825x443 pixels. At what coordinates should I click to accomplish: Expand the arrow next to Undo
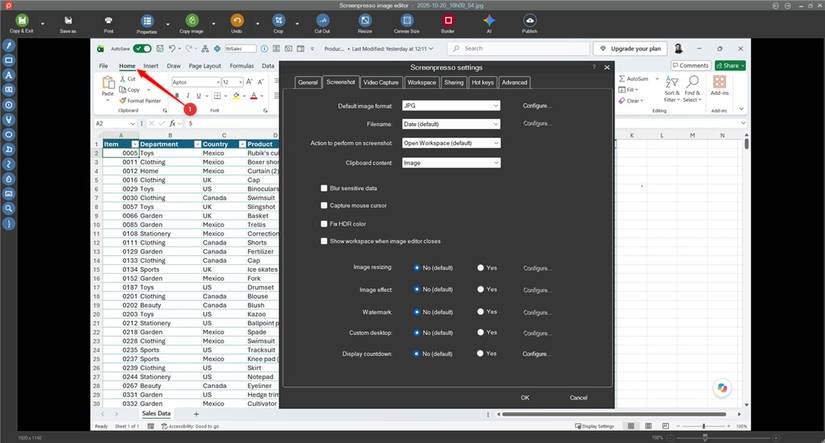[x=257, y=24]
